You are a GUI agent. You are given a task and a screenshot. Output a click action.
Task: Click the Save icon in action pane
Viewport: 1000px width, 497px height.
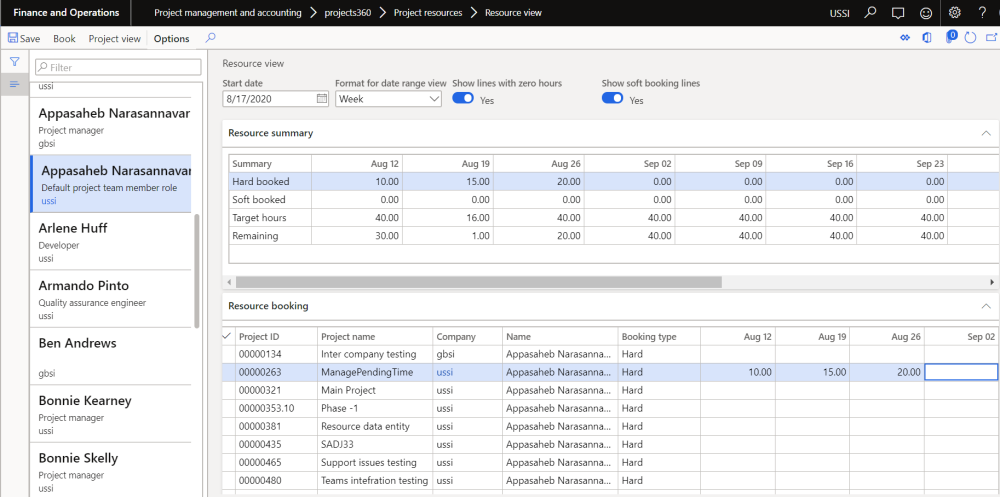click(x=14, y=38)
